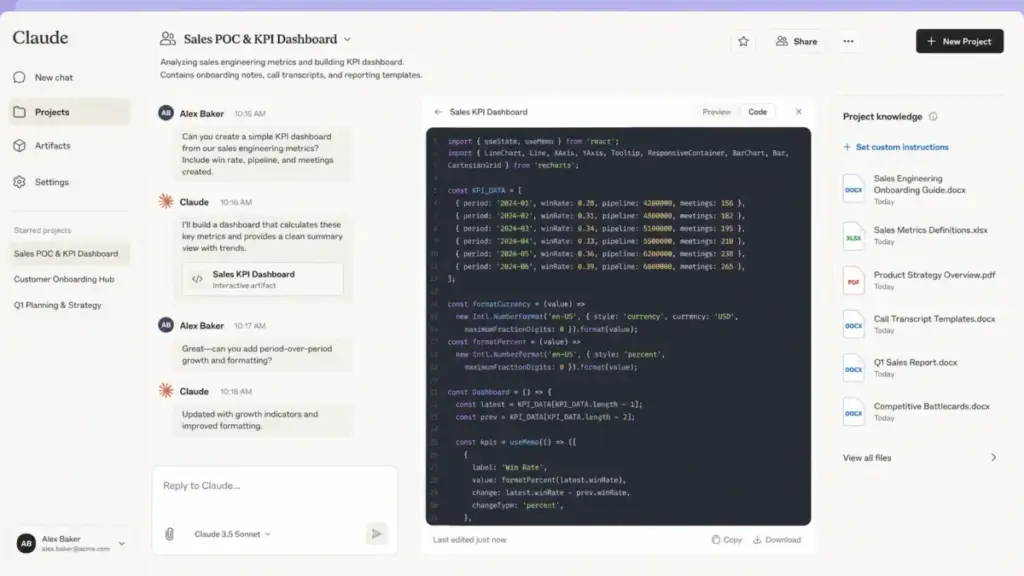Click Set custom instructions link

[896, 147]
